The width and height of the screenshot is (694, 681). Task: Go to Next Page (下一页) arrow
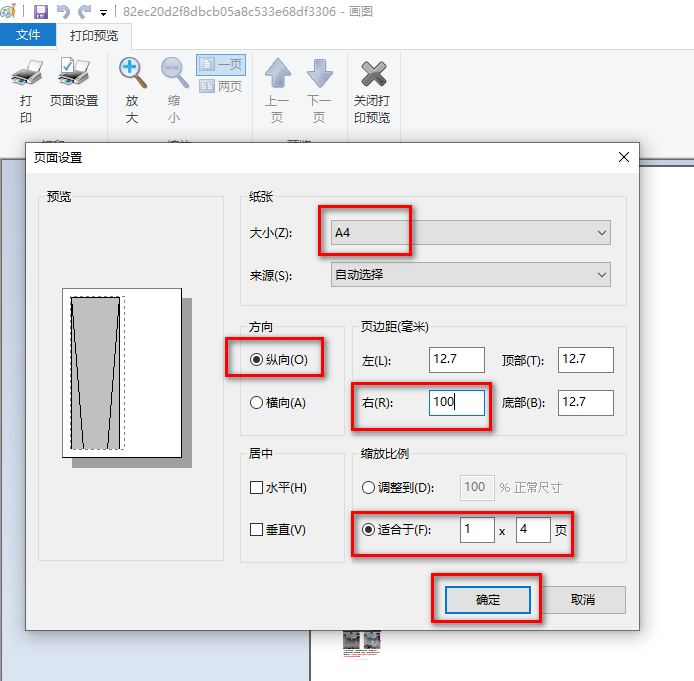point(319,73)
